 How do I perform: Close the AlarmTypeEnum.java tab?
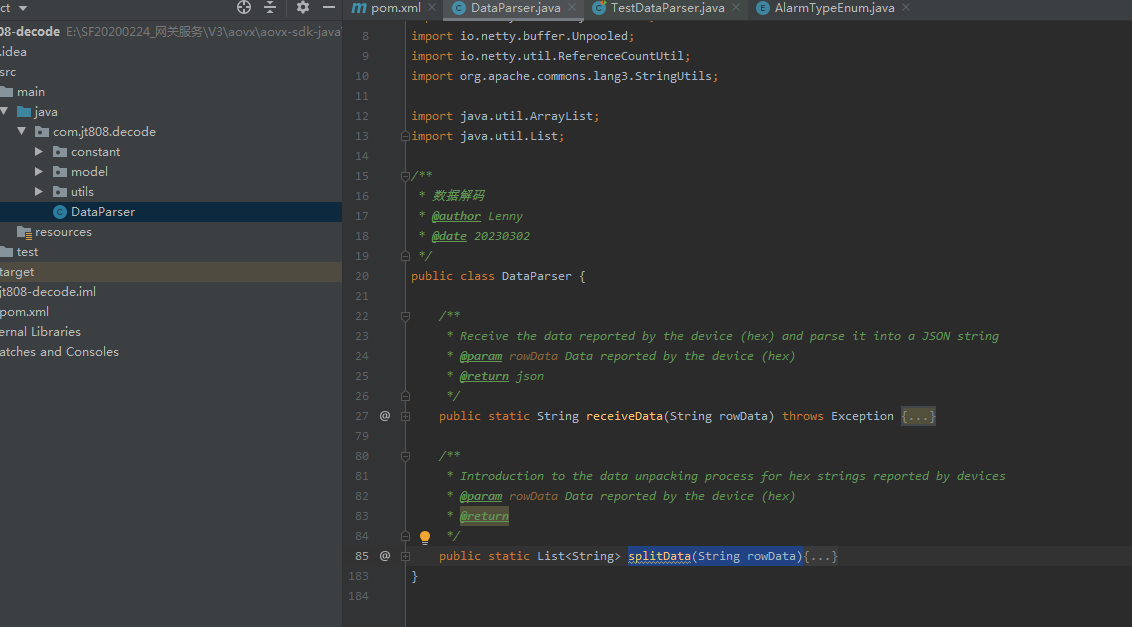click(906, 8)
